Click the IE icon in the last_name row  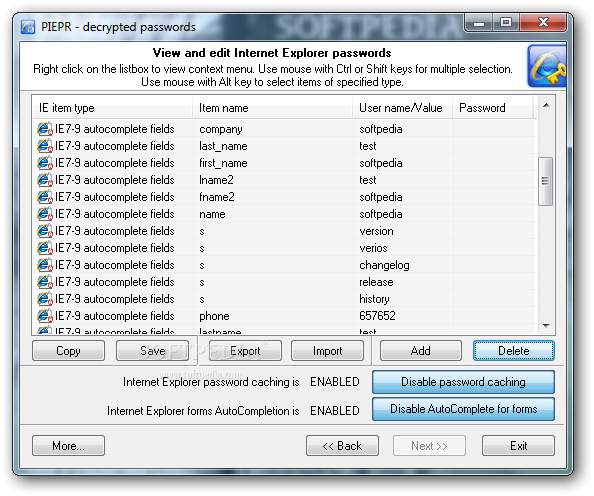[45, 146]
